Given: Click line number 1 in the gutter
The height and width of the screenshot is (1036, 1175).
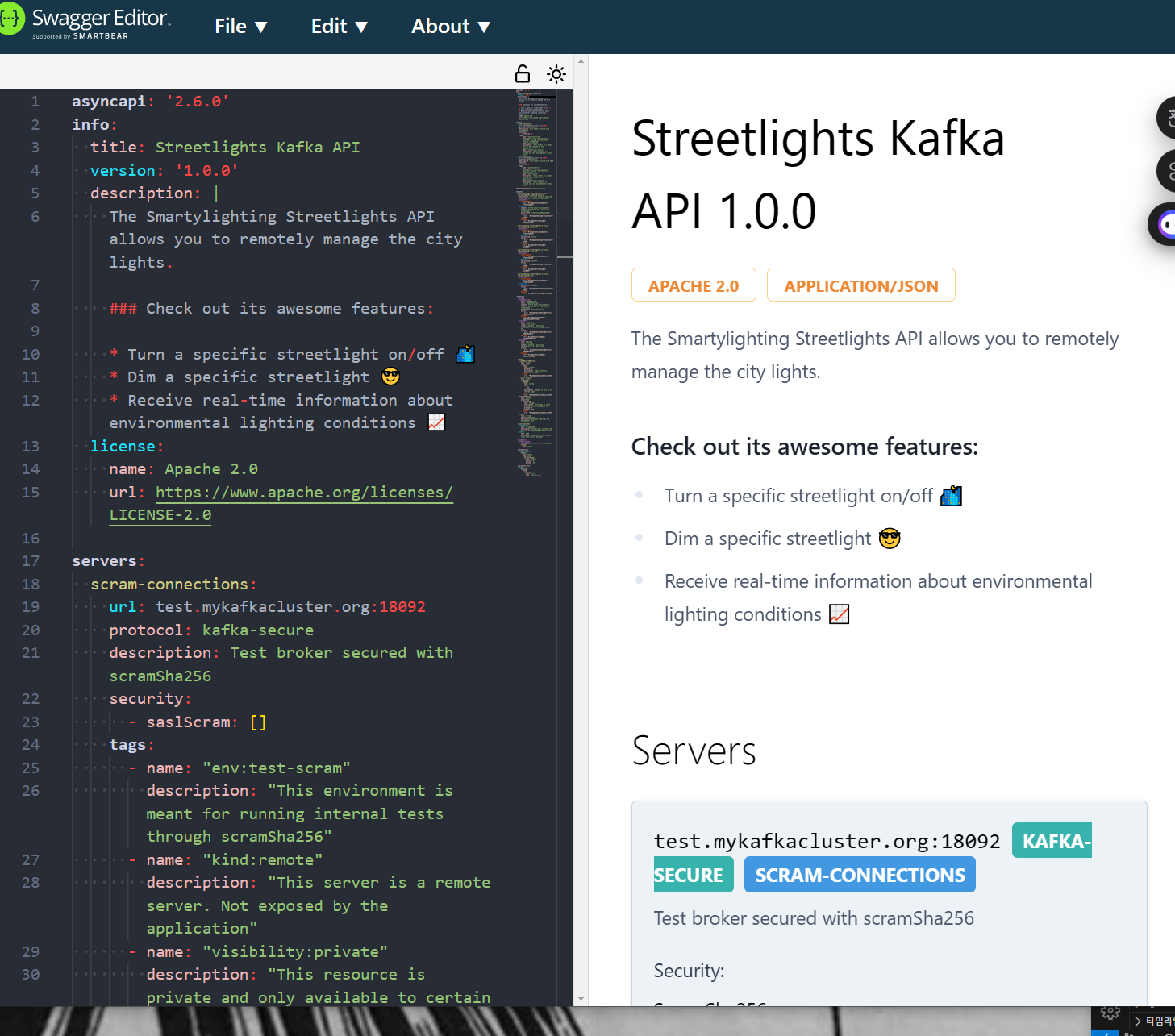Looking at the screenshot, I should click(35, 102).
